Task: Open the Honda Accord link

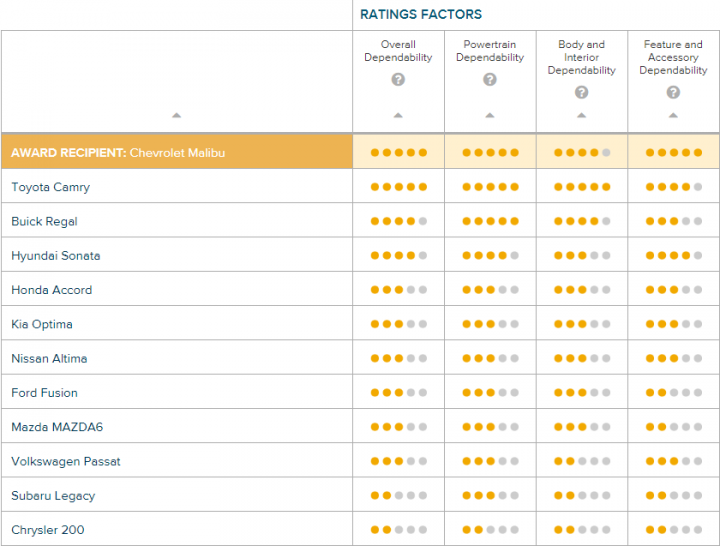Action: point(51,290)
